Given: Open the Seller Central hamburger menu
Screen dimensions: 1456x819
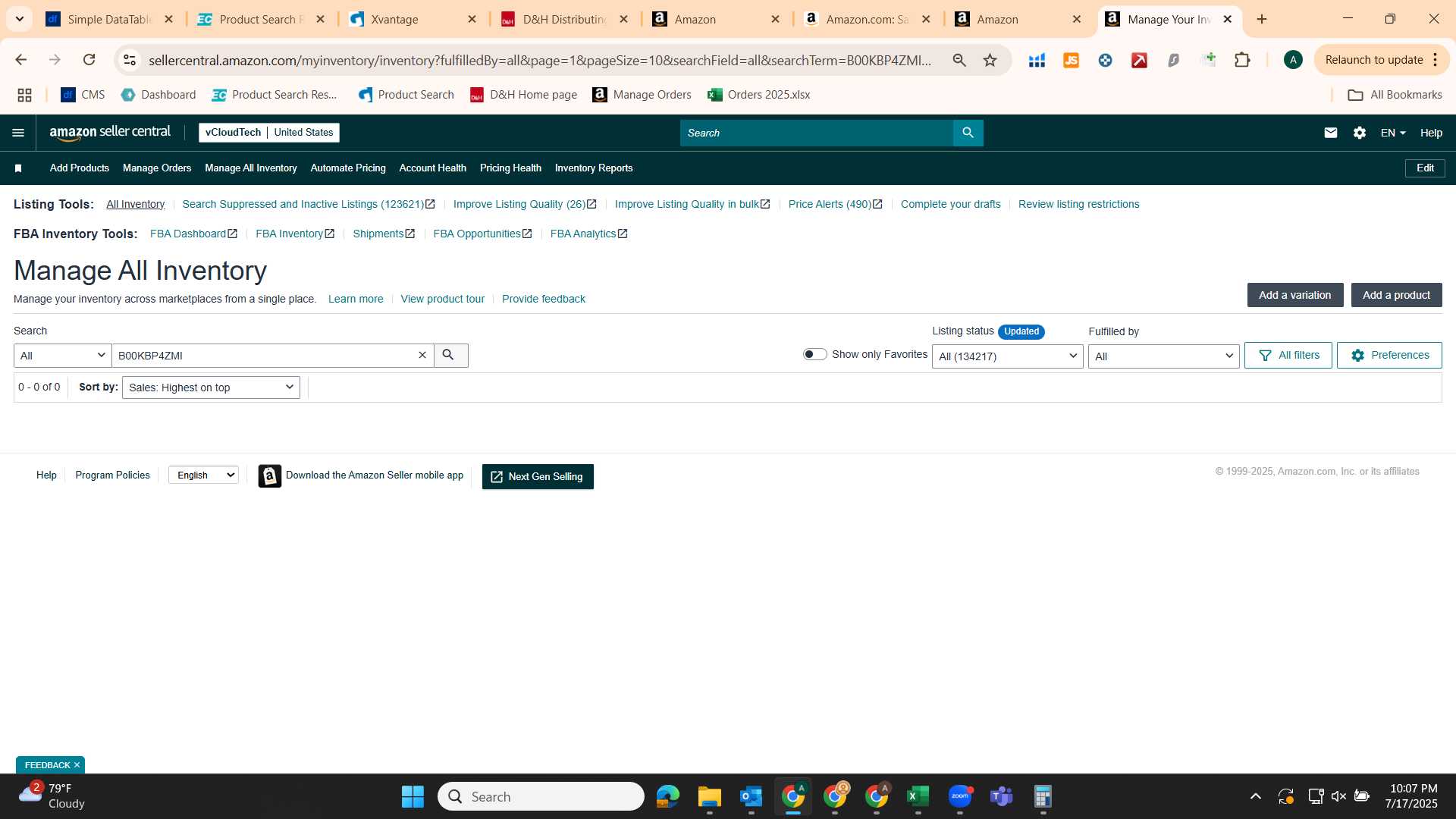Looking at the screenshot, I should 18,133.
